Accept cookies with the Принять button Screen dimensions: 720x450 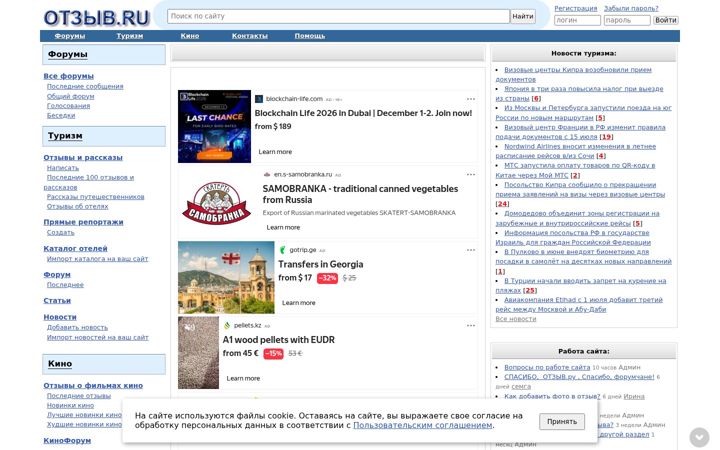tap(562, 422)
